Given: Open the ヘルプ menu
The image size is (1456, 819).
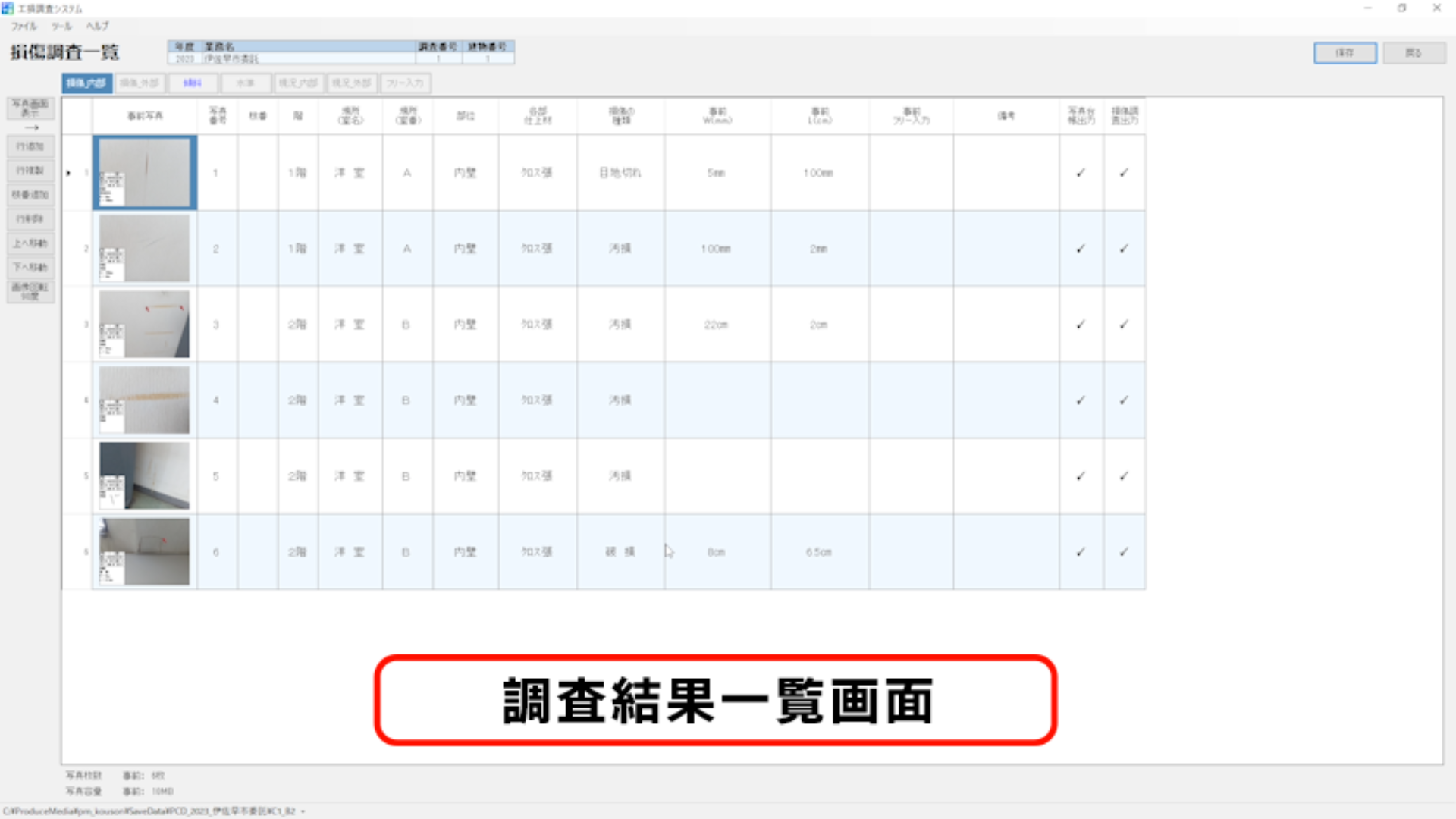Looking at the screenshot, I should [97, 26].
